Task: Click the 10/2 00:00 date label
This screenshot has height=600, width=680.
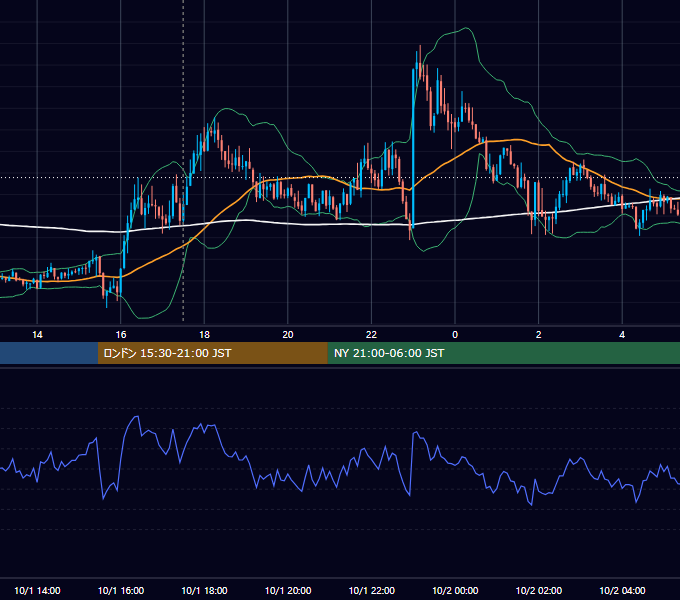Action: [455, 590]
